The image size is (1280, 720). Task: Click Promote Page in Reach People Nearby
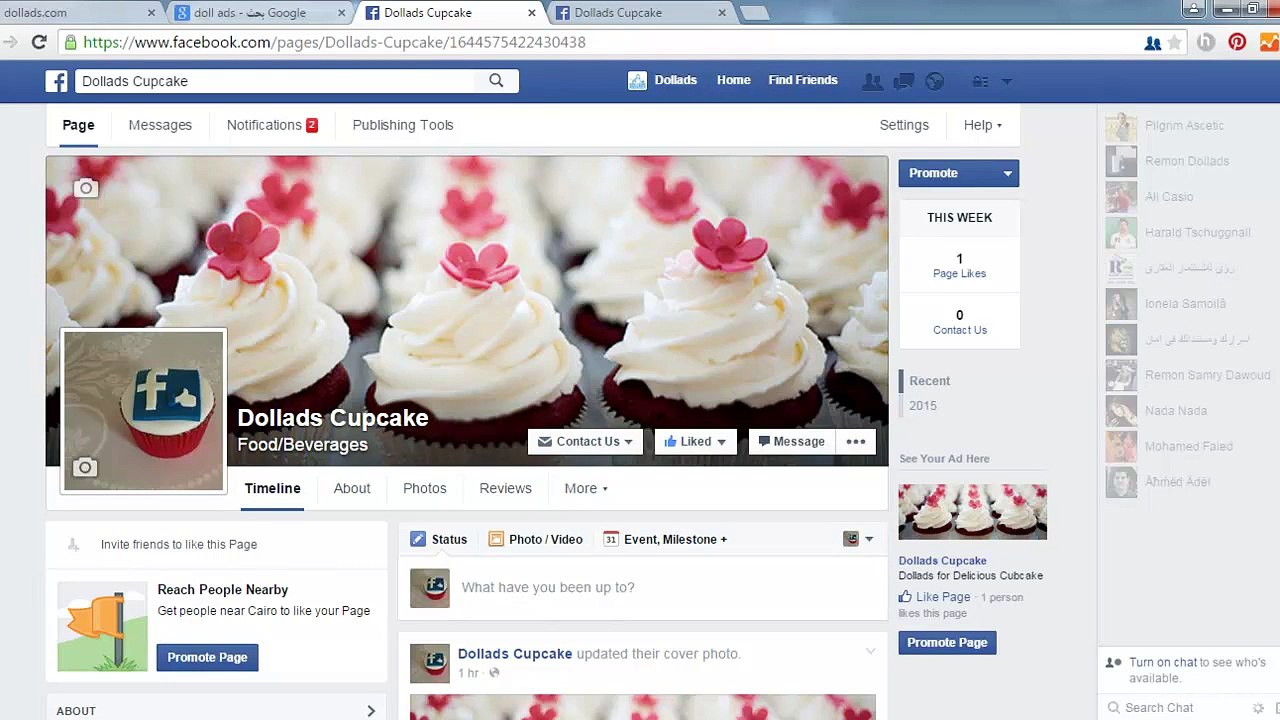point(207,657)
